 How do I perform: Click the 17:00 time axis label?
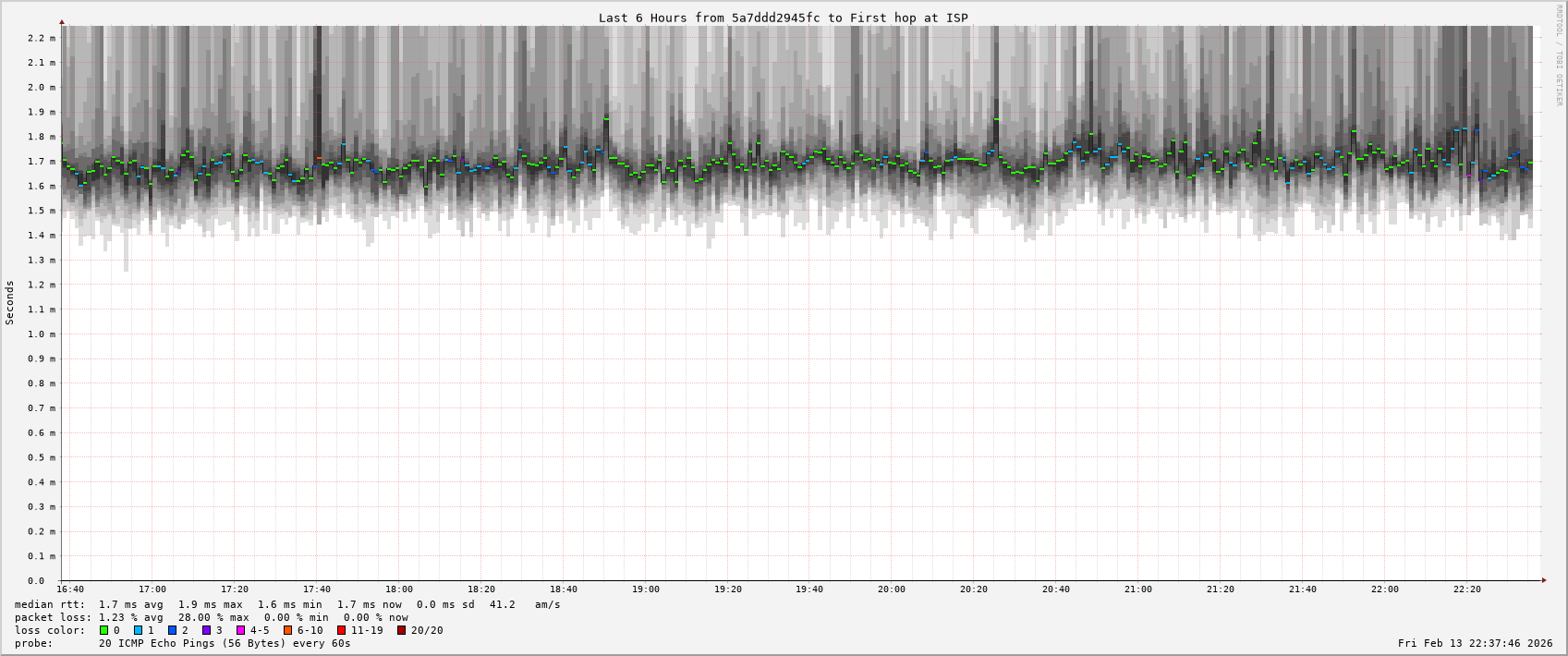152,589
